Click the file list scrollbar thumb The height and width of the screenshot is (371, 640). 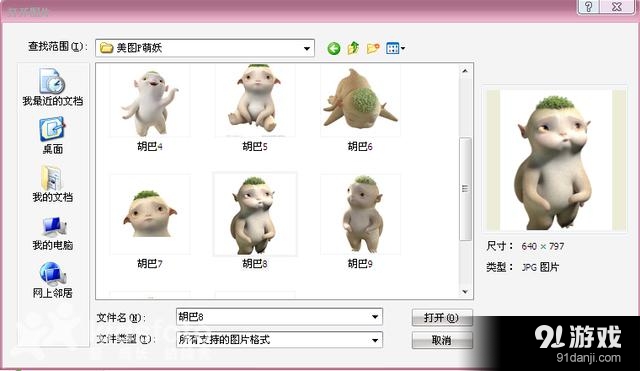[465, 189]
